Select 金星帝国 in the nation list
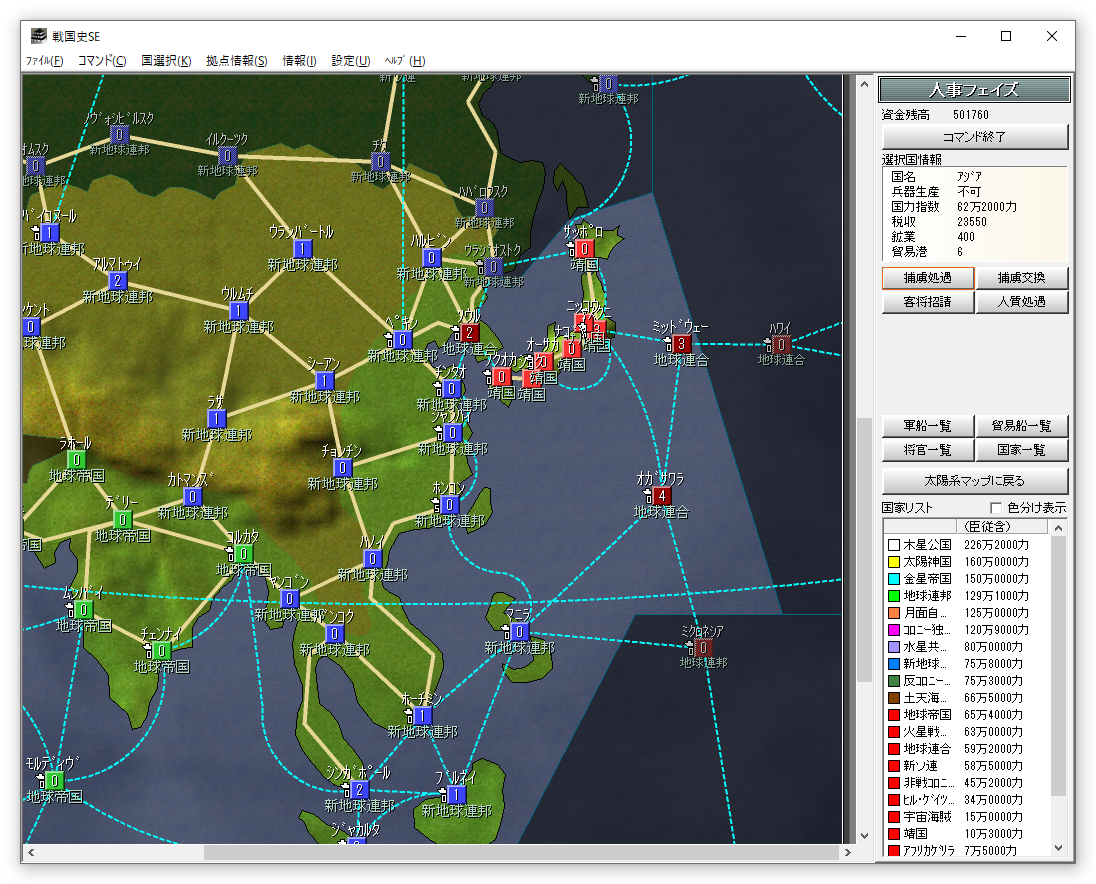 coord(926,579)
